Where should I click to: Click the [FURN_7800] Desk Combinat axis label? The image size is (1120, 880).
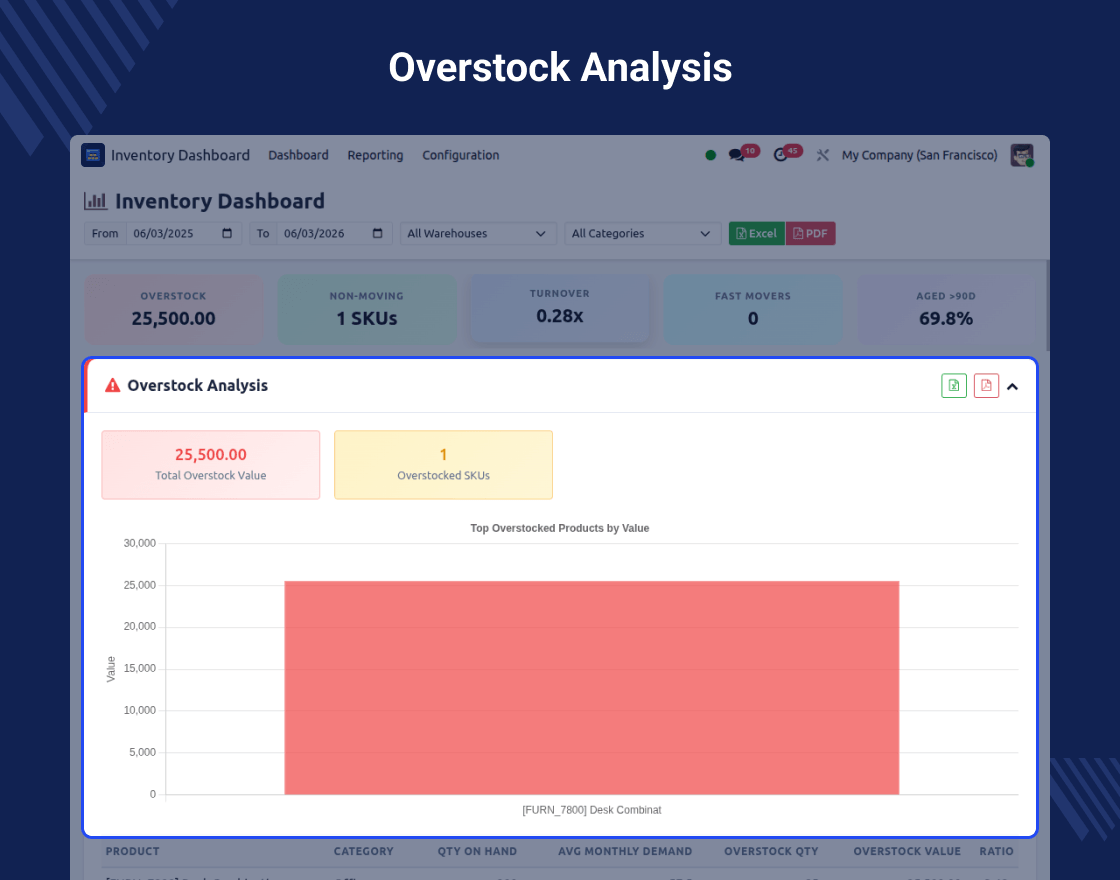[591, 810]
